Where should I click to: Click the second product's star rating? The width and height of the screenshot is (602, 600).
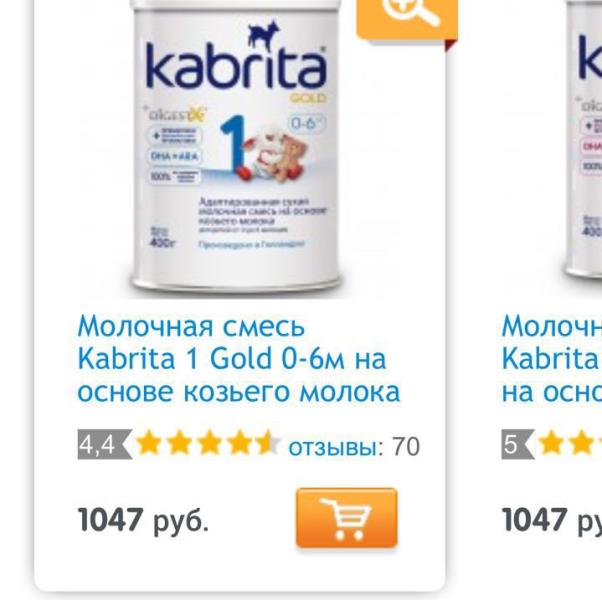coord(569,443)
